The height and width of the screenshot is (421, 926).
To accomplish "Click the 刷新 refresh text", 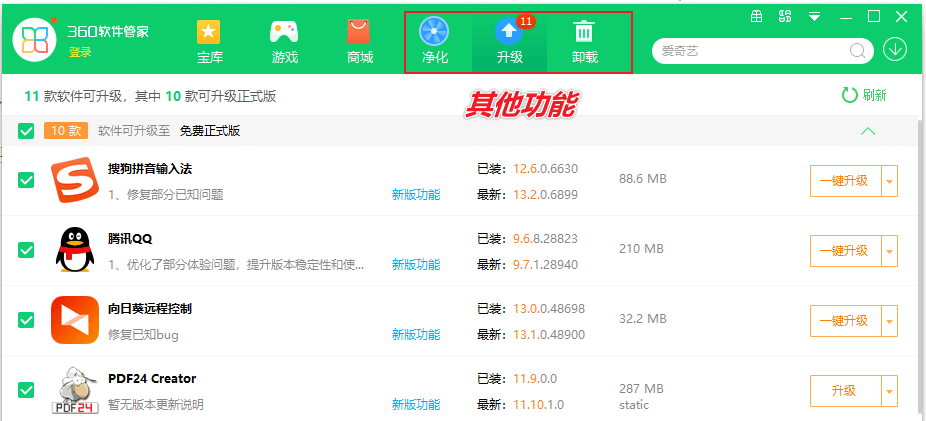I will coord(875,95).
